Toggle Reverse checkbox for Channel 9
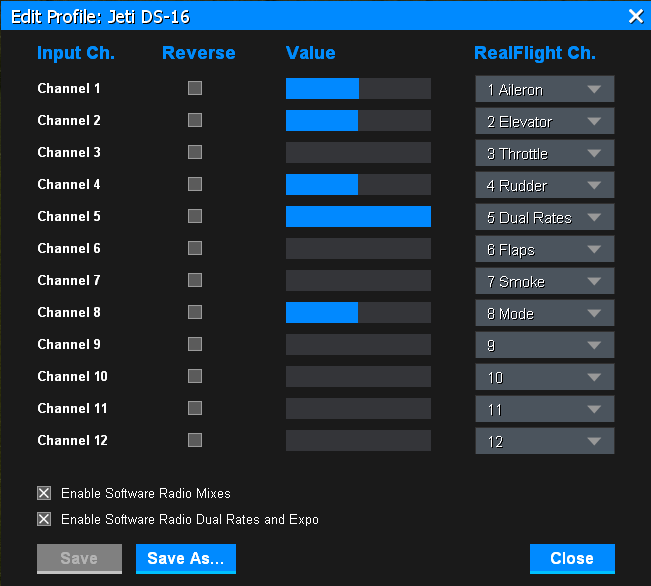 pos(195,344)
